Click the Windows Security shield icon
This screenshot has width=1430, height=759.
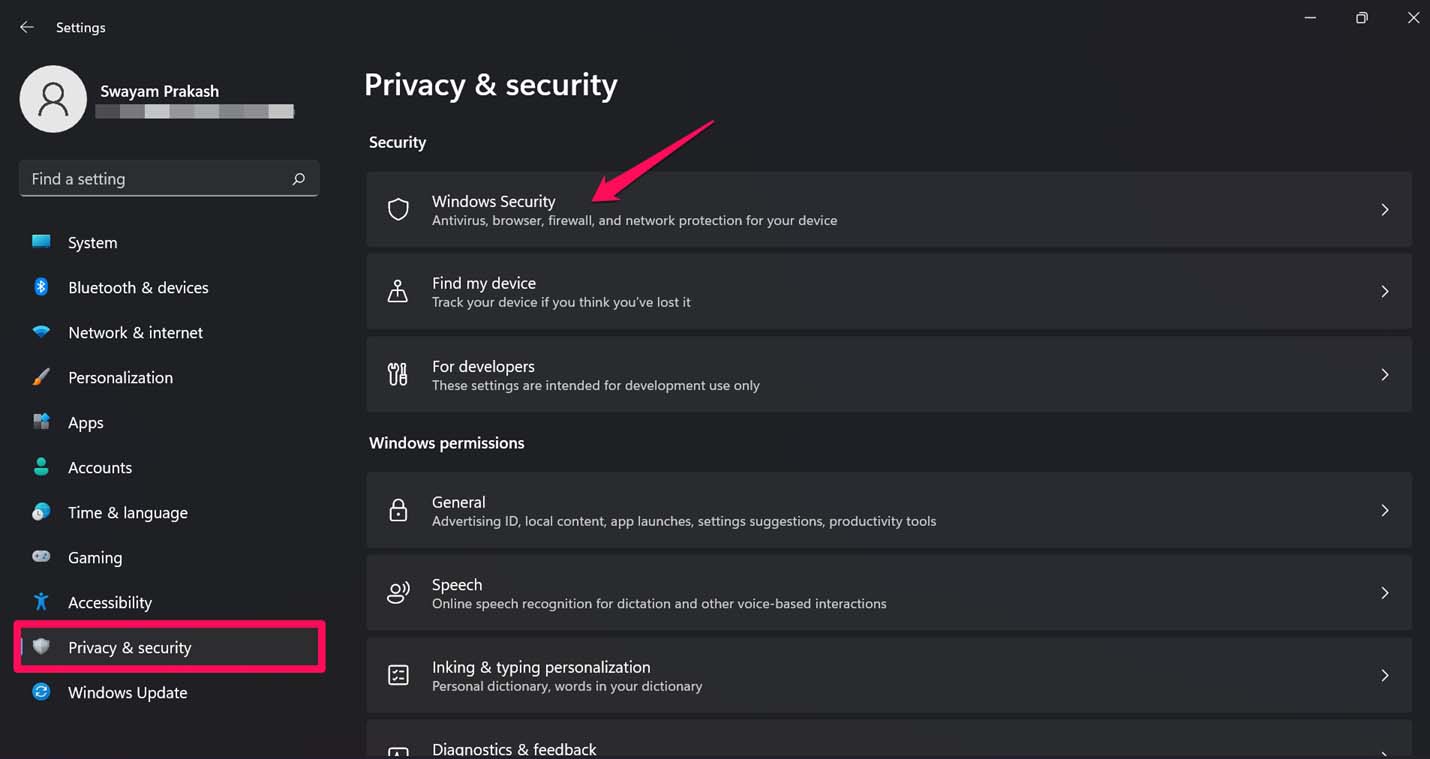tap(398, 210)
